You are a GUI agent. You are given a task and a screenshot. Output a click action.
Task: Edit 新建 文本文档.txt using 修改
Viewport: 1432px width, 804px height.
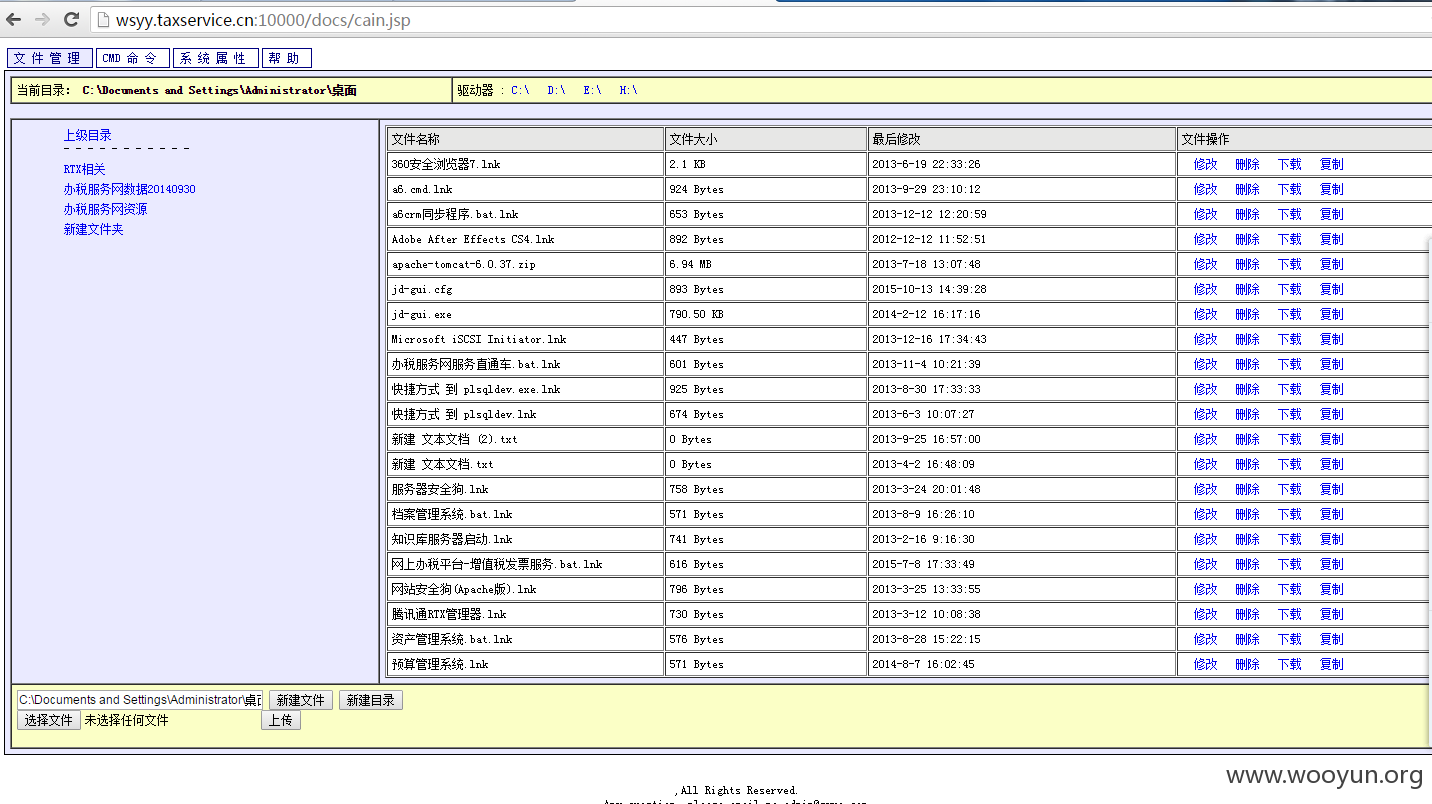[x=1205, y=464]
